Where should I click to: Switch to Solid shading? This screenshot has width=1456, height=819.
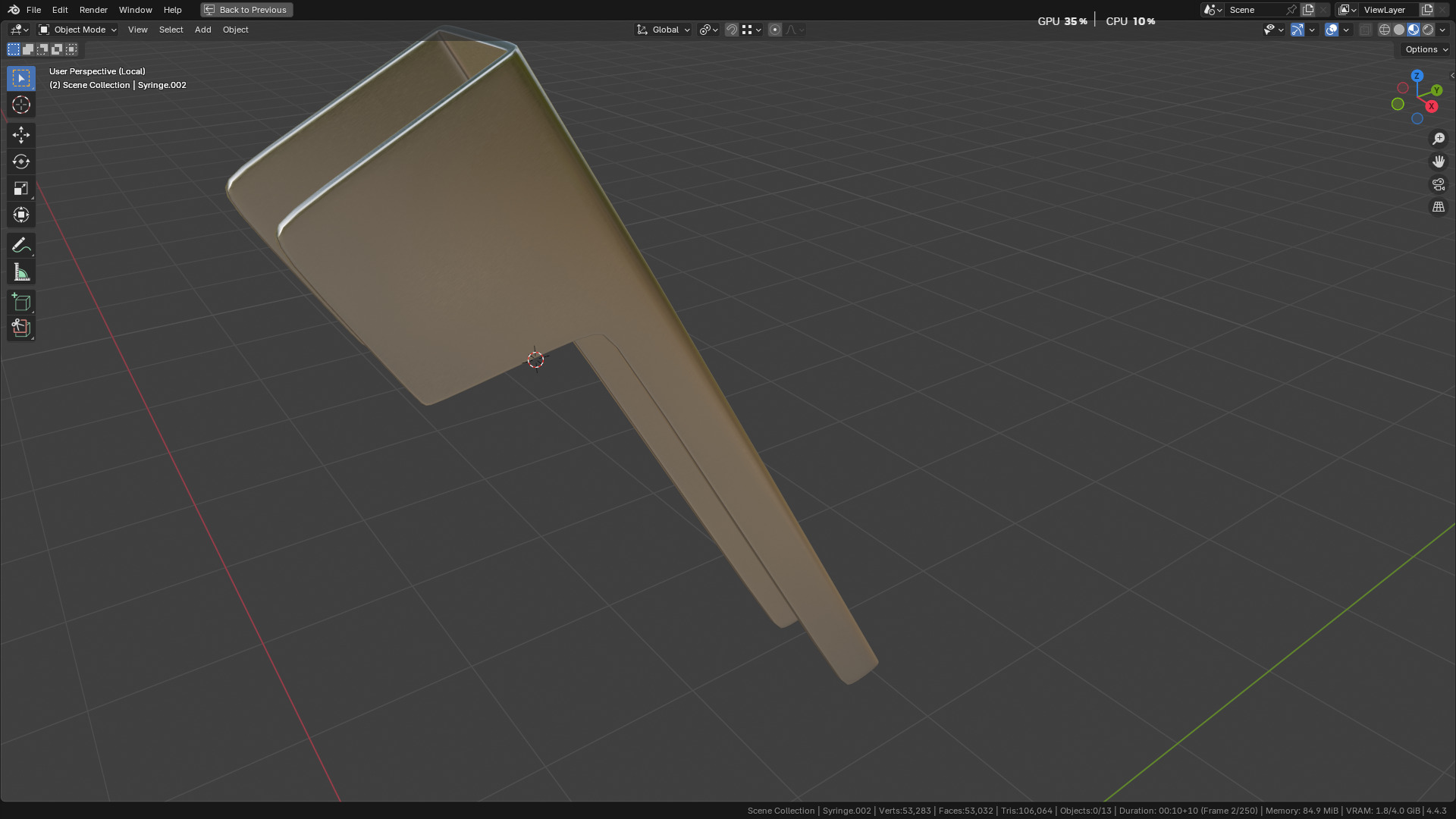tap(1399, 30)
